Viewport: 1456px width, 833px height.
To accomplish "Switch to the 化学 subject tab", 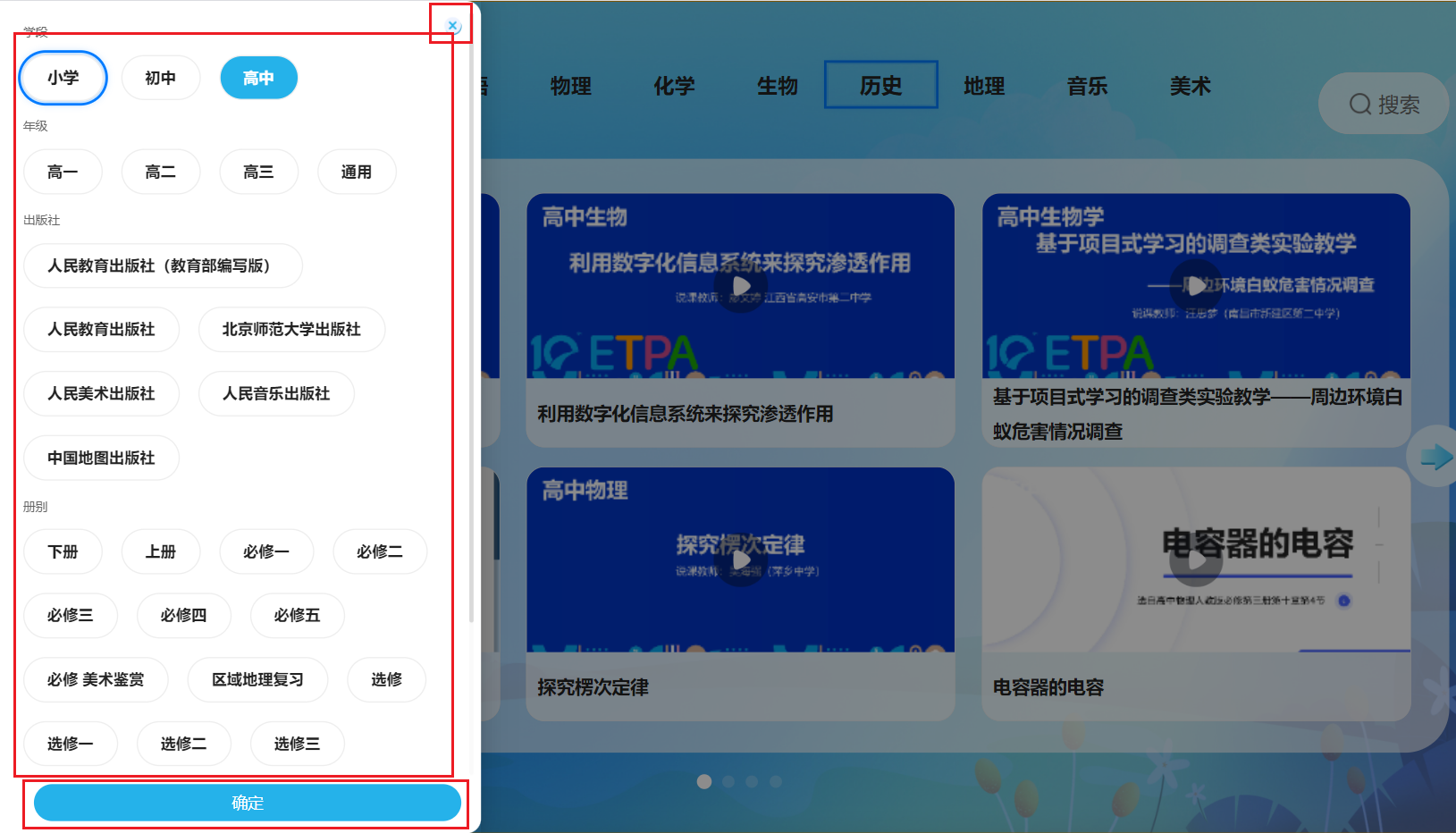I will coord(674,86).
